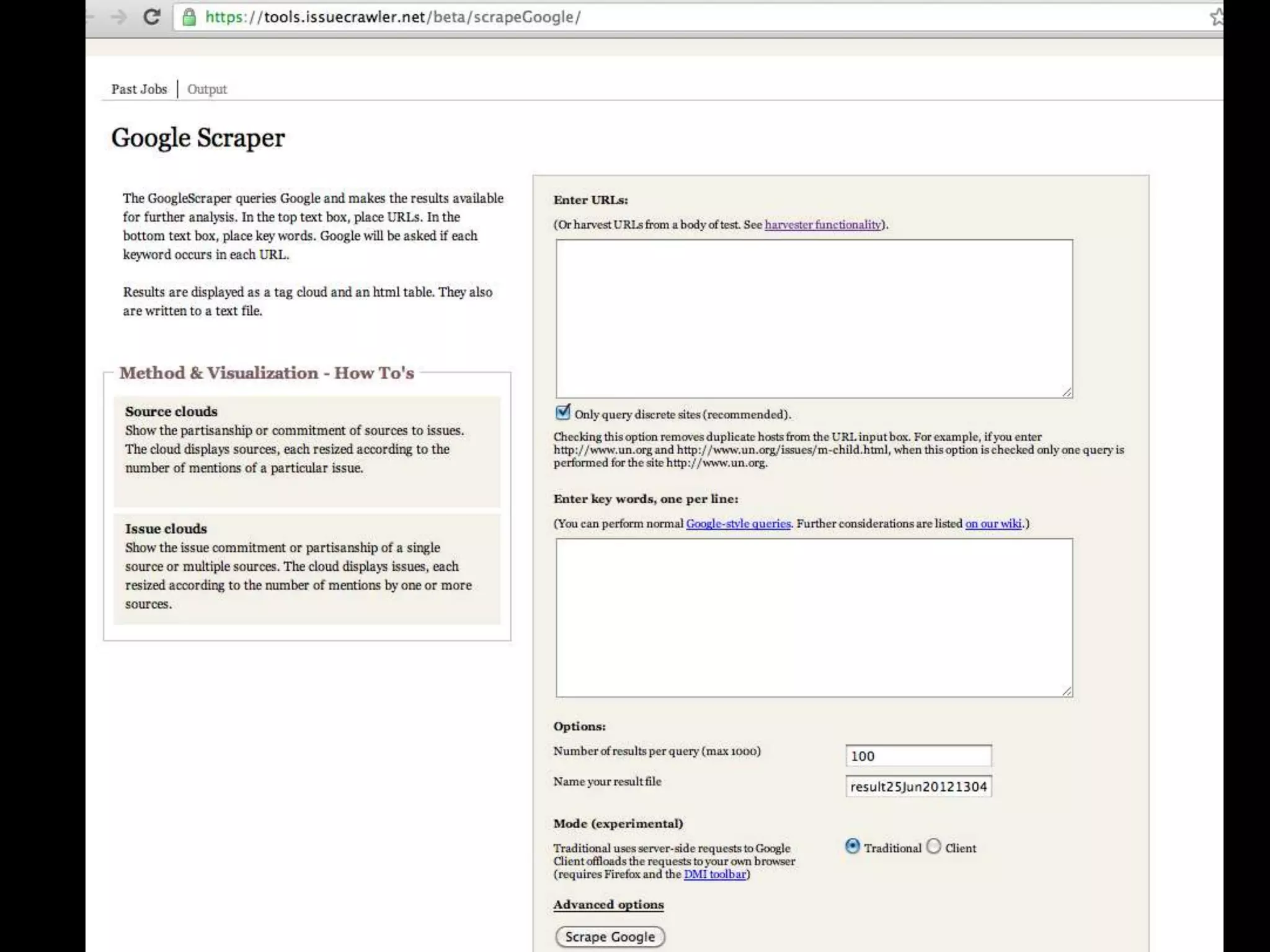Focus the number of results per query field
1270x952 pixels.
(x=918, y=756)
